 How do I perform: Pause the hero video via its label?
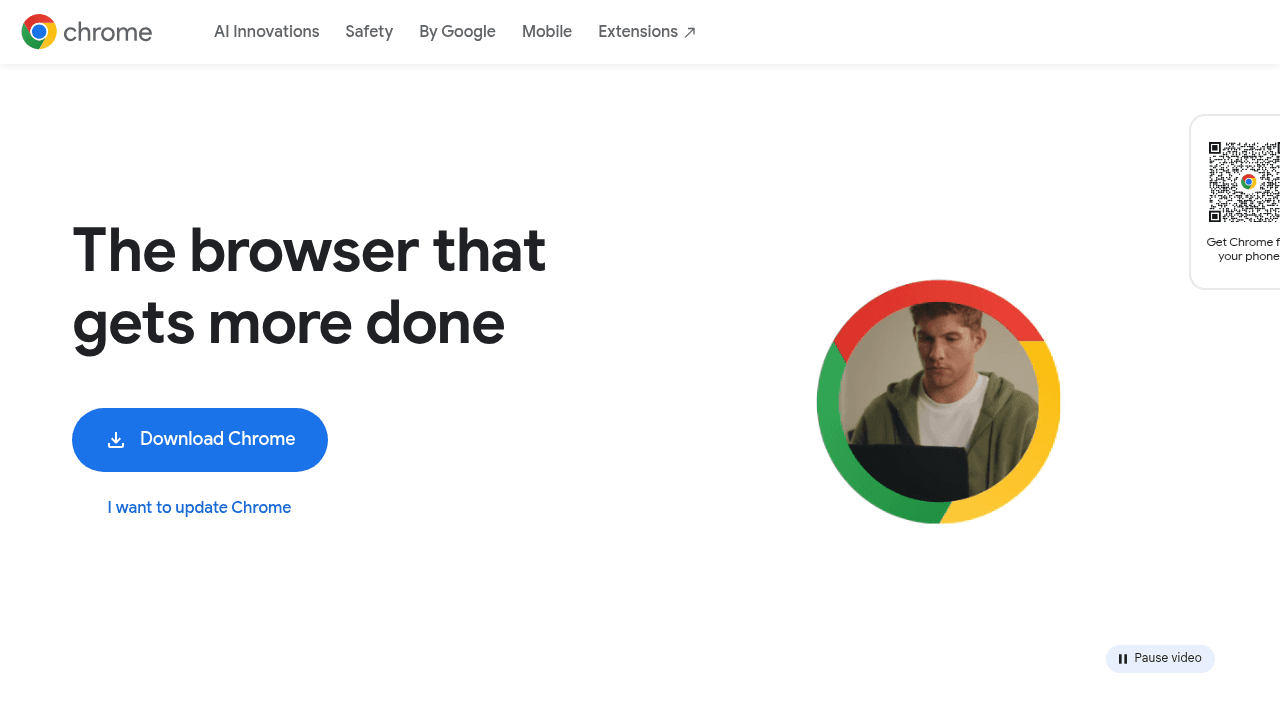[x=1167, y=658]
